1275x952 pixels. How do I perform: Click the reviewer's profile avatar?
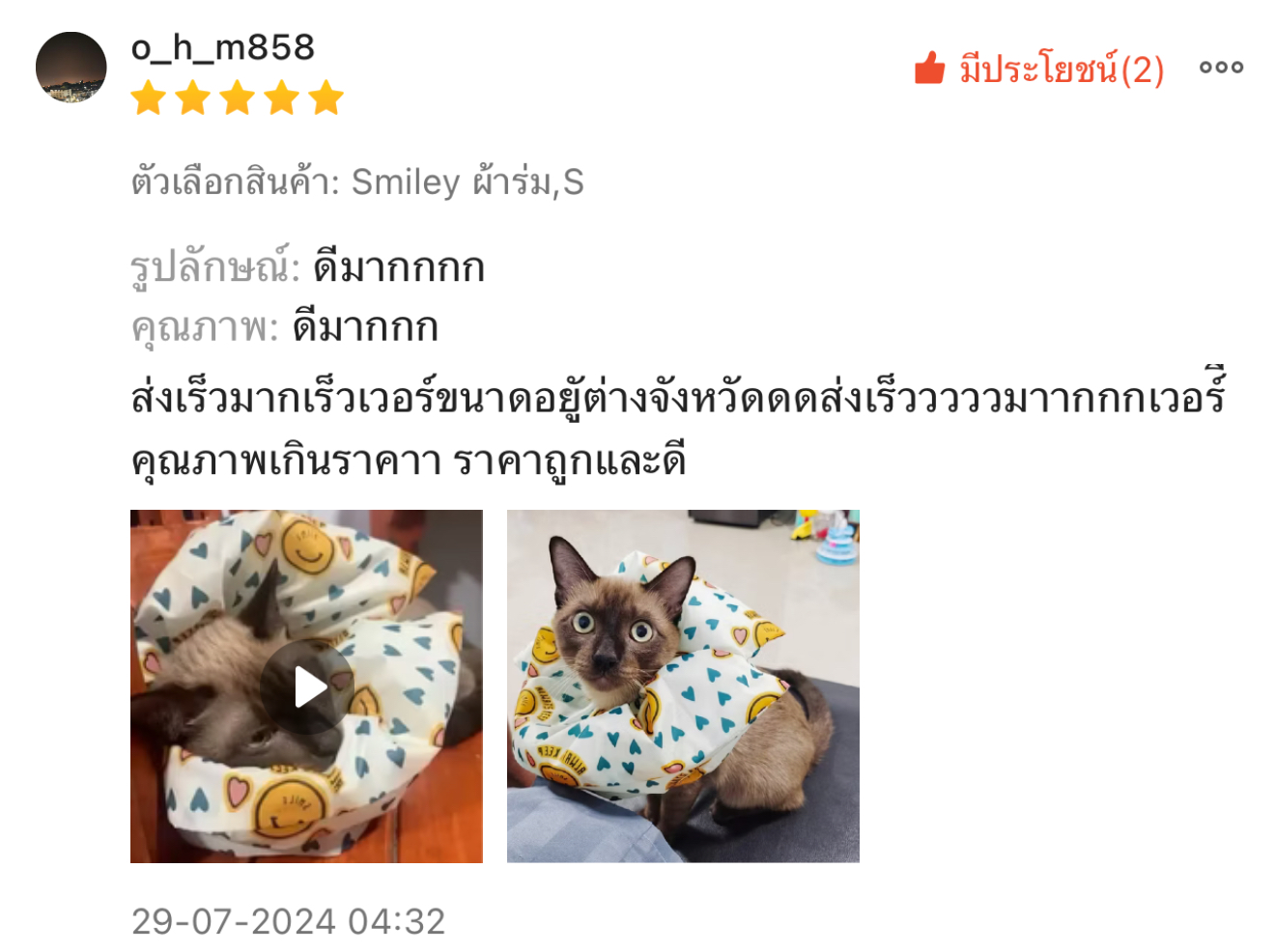pos(71,68)
